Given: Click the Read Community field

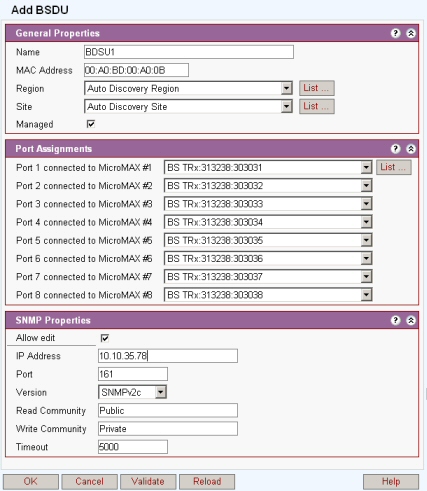Looking at the screenshot, I should tap(168, 410).
